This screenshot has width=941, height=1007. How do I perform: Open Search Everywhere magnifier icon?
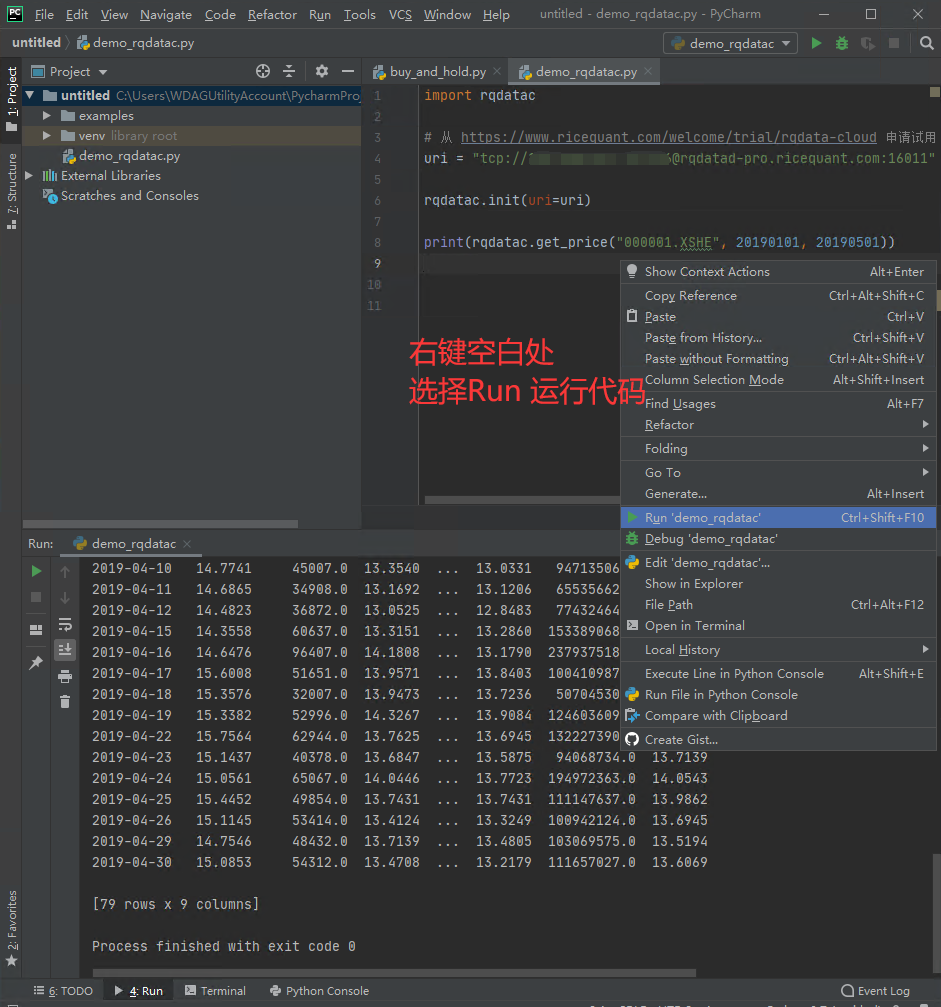[x=926, y=43]
